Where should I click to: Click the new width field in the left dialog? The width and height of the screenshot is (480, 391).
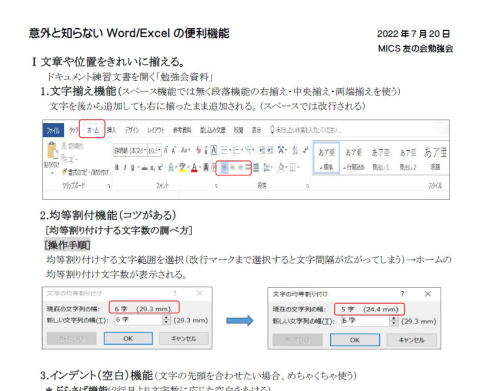tap(138, 320)
